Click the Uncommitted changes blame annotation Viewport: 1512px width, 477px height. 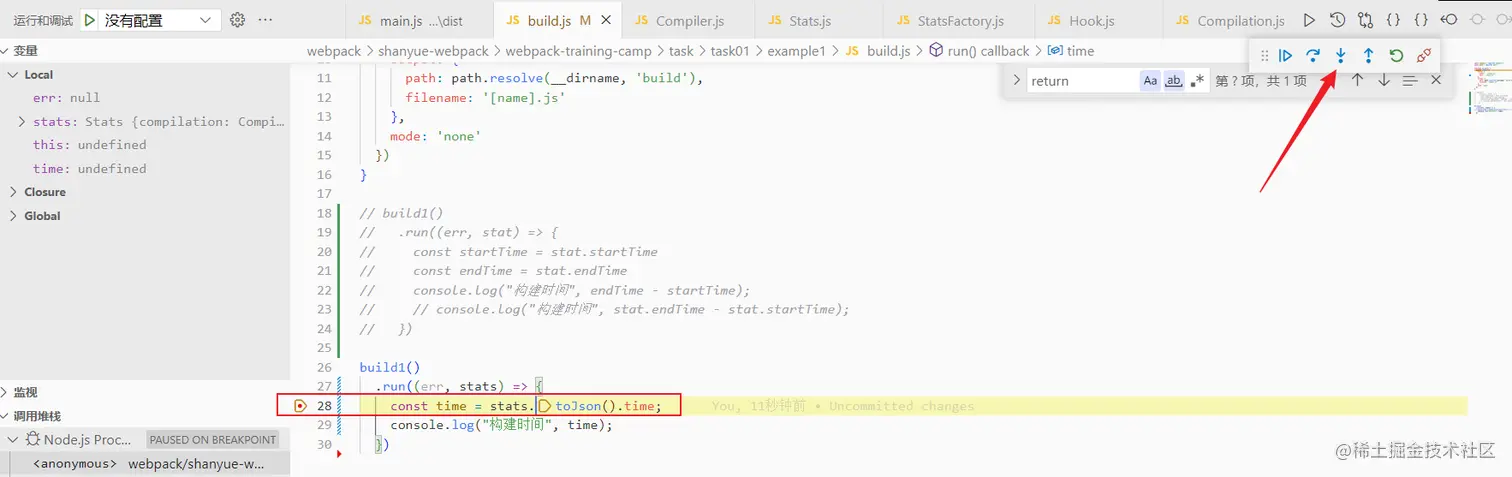click(843, 406)
